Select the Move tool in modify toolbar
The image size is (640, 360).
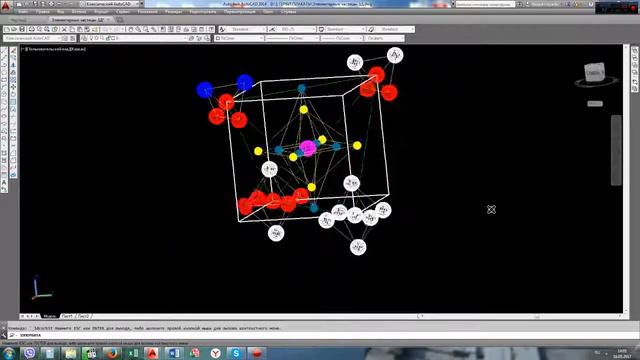pos(13,87)
